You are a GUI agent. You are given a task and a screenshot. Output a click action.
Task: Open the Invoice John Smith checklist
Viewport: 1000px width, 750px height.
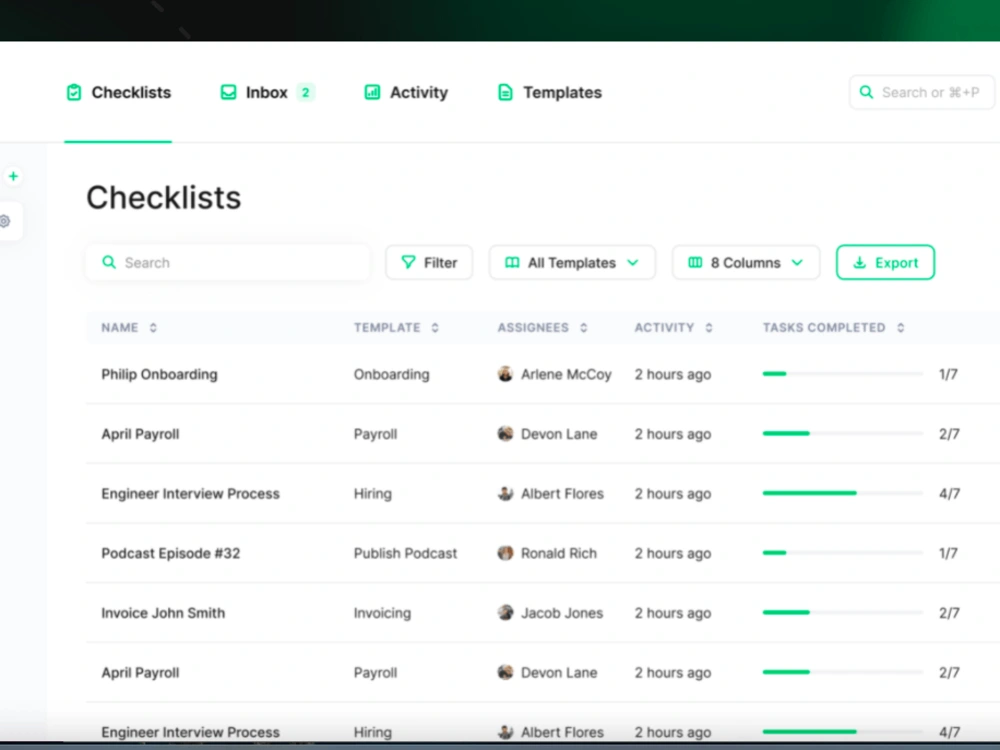(163, 613)
